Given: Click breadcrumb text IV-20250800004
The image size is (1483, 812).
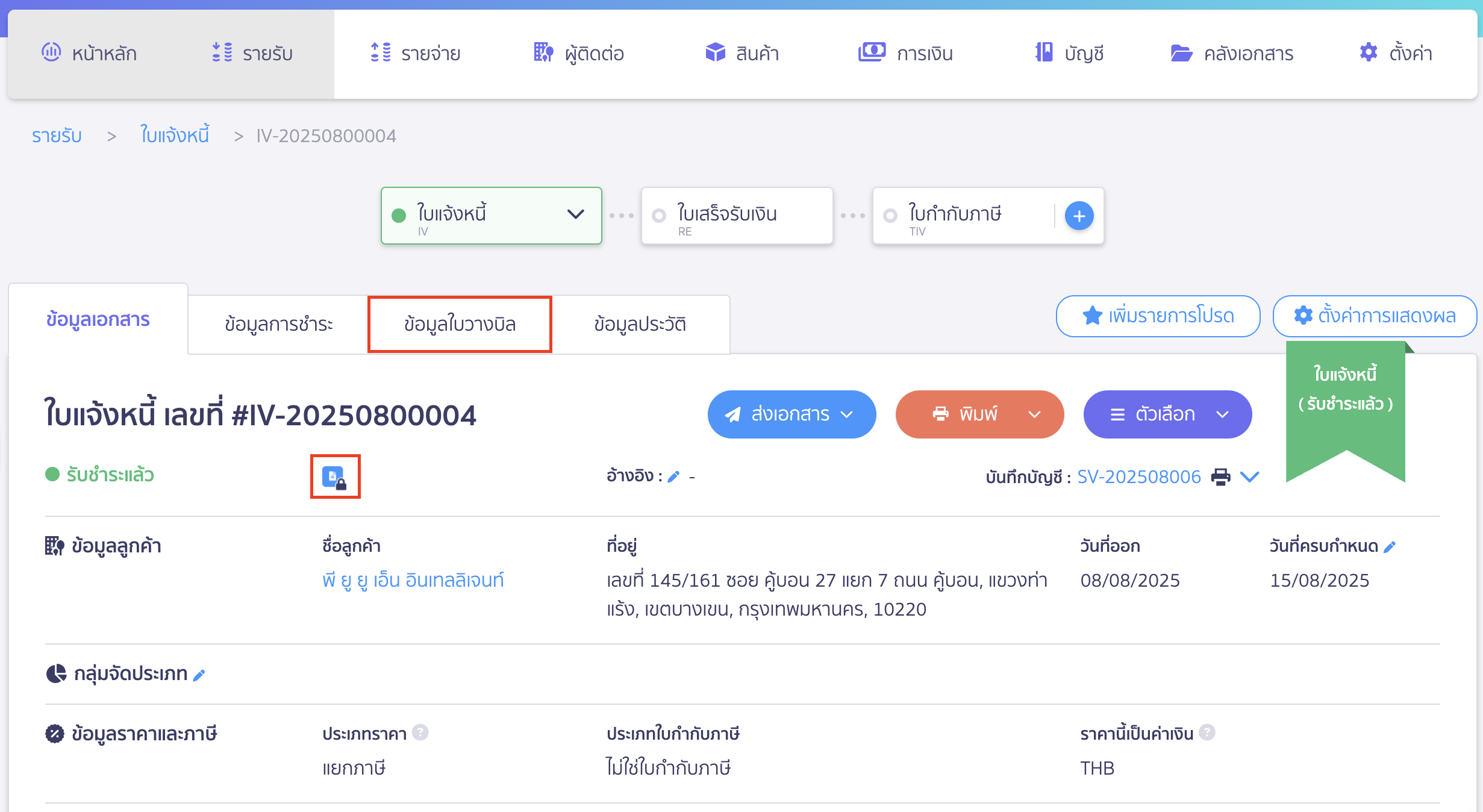Looking at the screenshot, I should coord(326,136).
